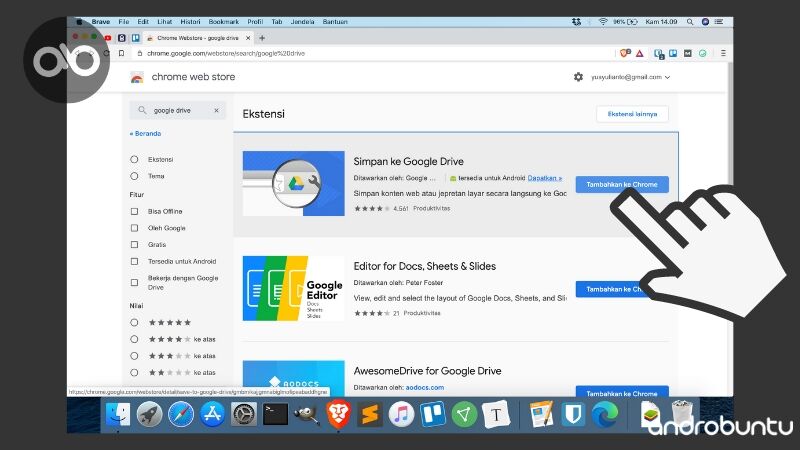800x450 pixels.
Task: Click Brave Shields icon in address bar
Action: (x=625, y=53)
